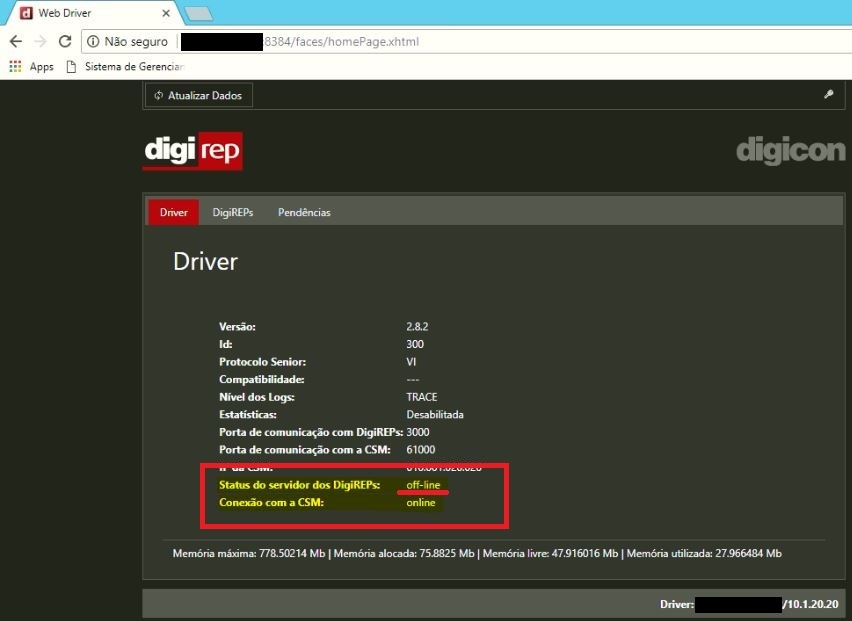Click the key icon in the page toolbar
Viewport: 852px width, 621px height.
[828, 95]
